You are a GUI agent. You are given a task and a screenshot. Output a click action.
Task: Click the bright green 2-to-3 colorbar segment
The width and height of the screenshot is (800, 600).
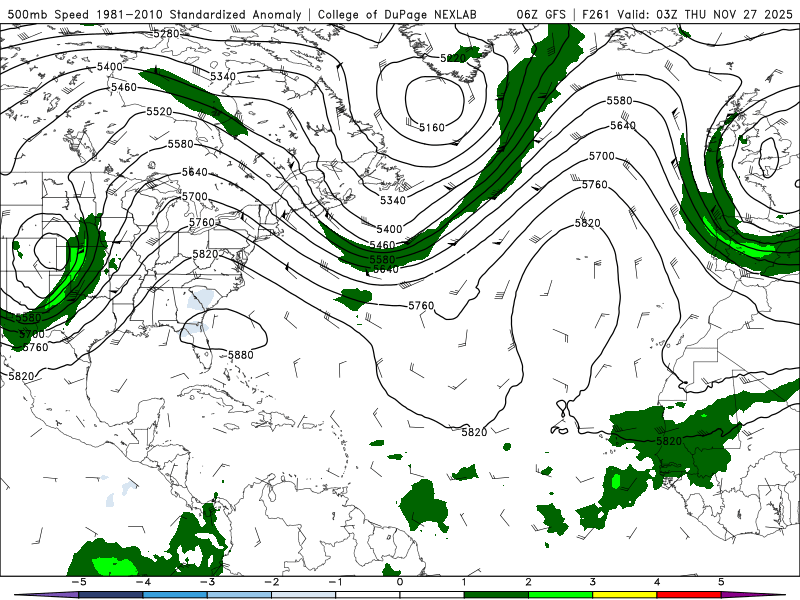pos(560,595)
